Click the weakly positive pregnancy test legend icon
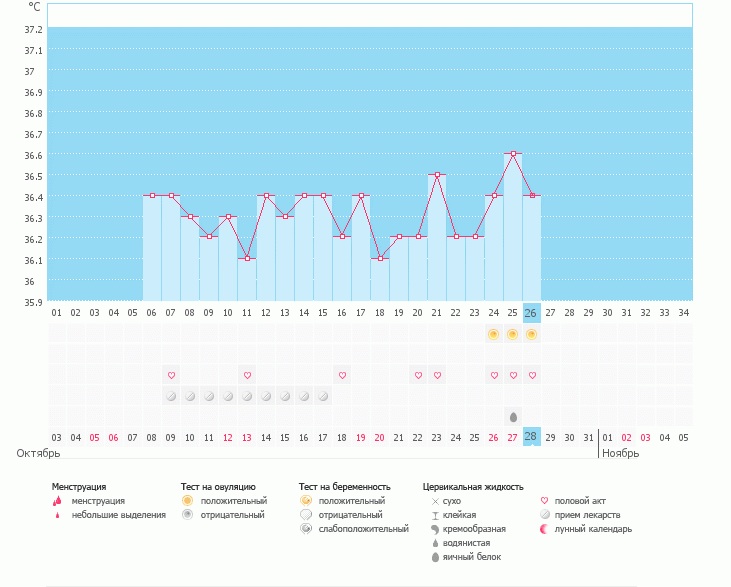The height and width of the screenshot is (587, 731). point(305,529)
